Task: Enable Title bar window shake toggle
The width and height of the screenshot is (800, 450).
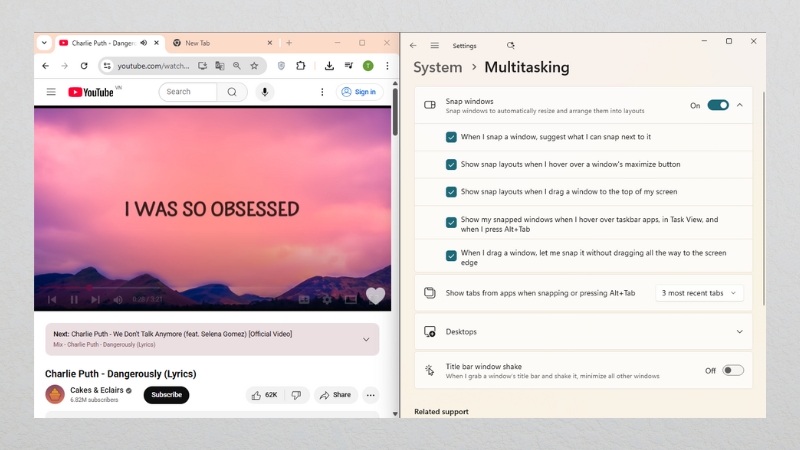Action: pyautogui.click(x=733, y=370)
